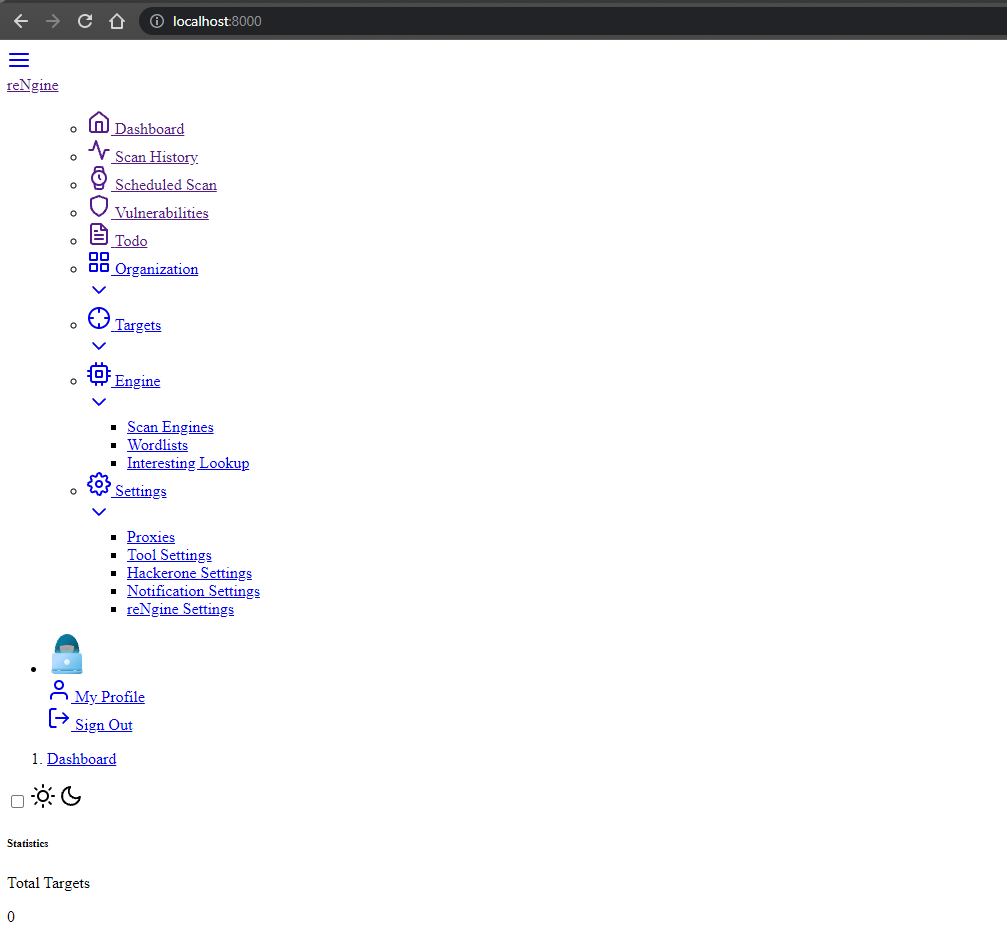1007x950 pixels.
Task: Click the browser home icon
Action: coord(117,21)
